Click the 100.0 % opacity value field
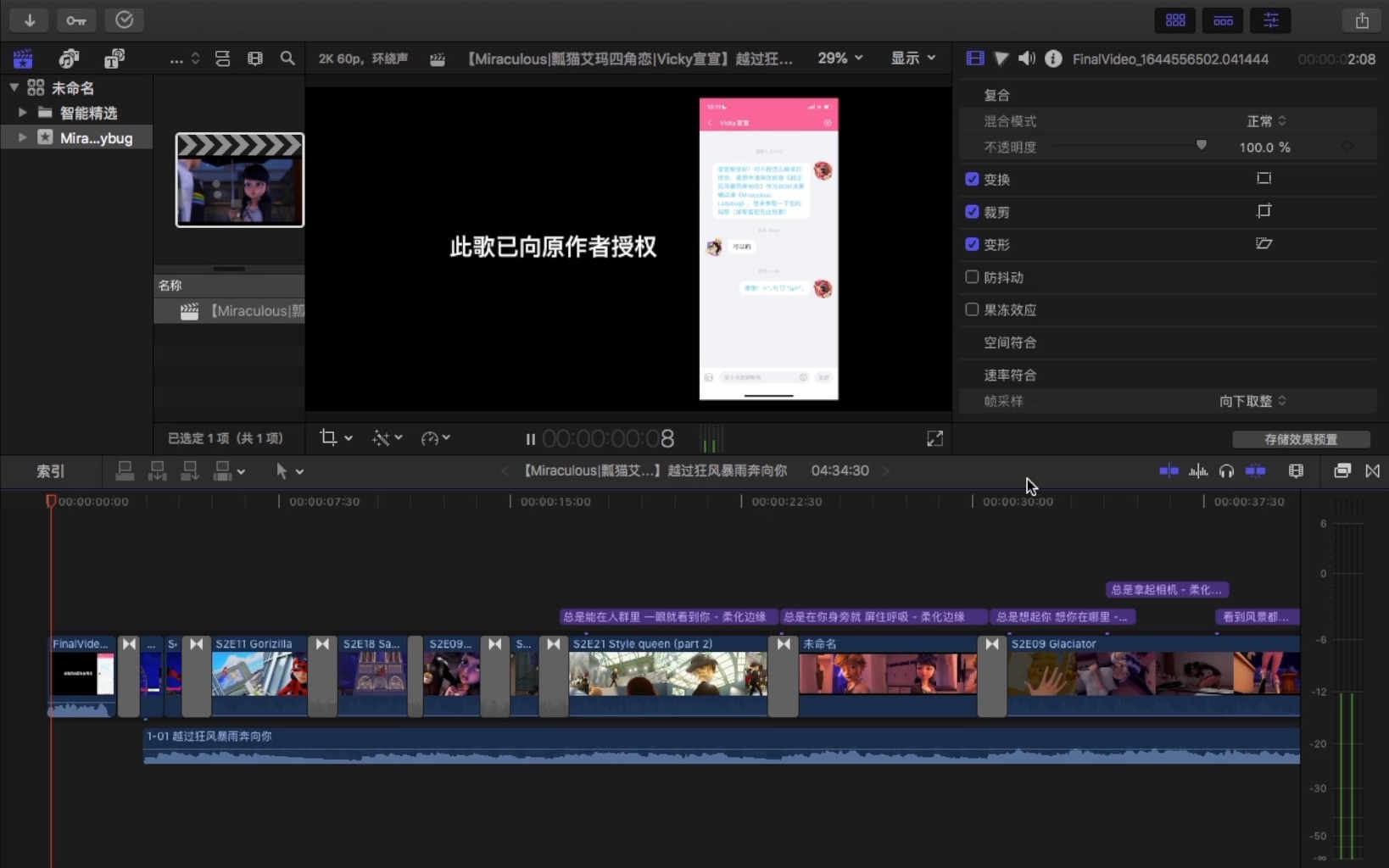Viewport: 1389px width, 868px height. pos(1264,147)
